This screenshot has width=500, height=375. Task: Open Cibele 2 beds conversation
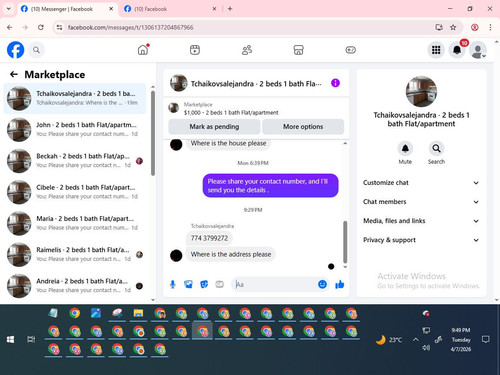pos(75,192)
